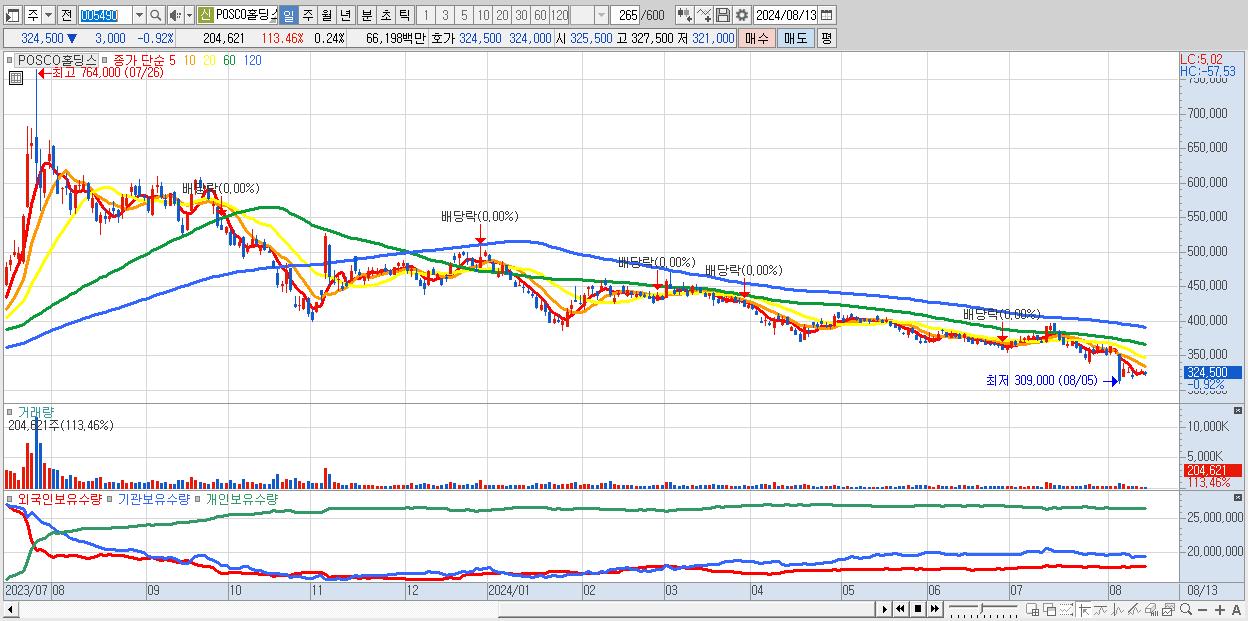Click the red 매수 buy button

[757, 38]
